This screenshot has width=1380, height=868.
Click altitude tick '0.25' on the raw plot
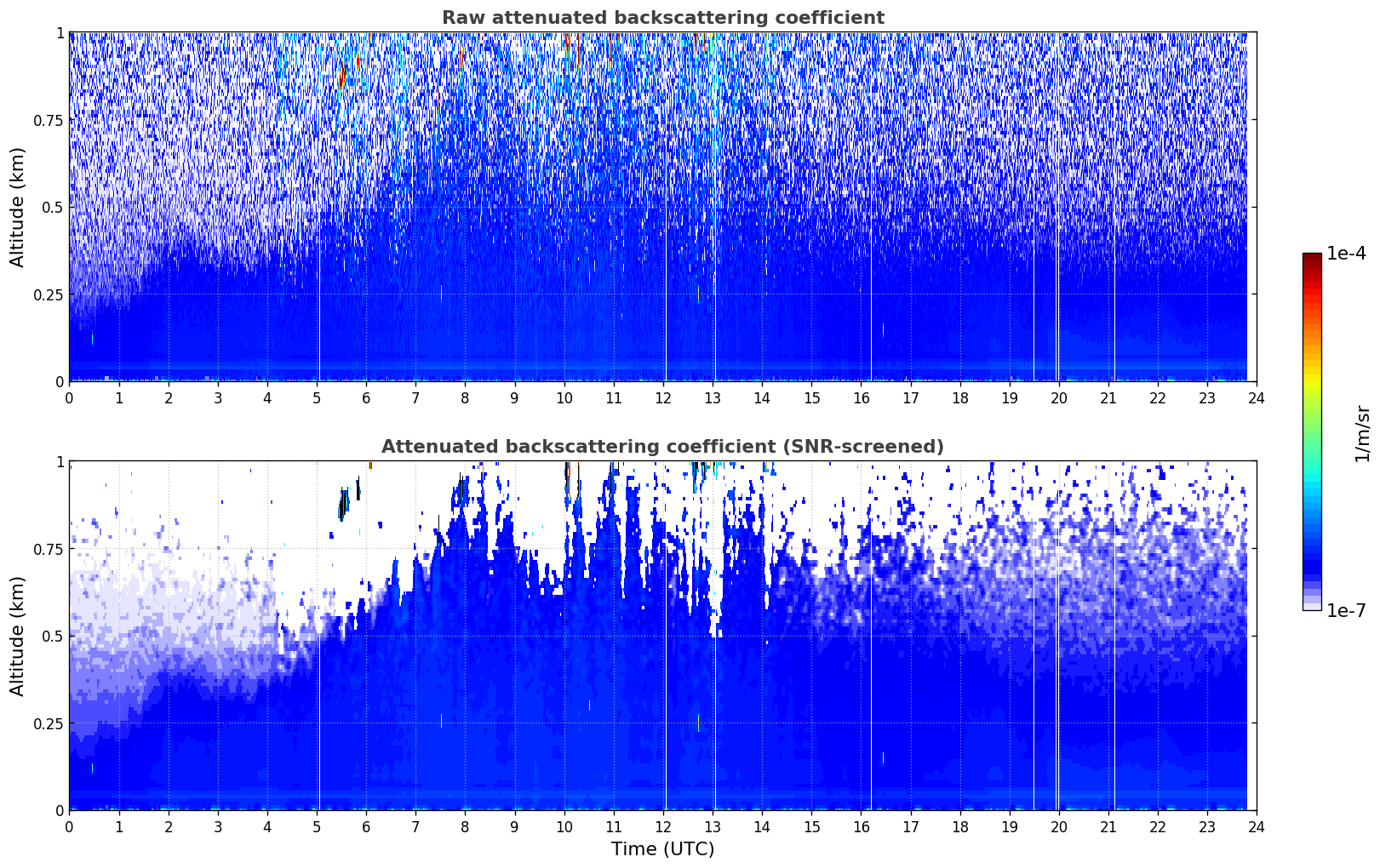(48, 294)
